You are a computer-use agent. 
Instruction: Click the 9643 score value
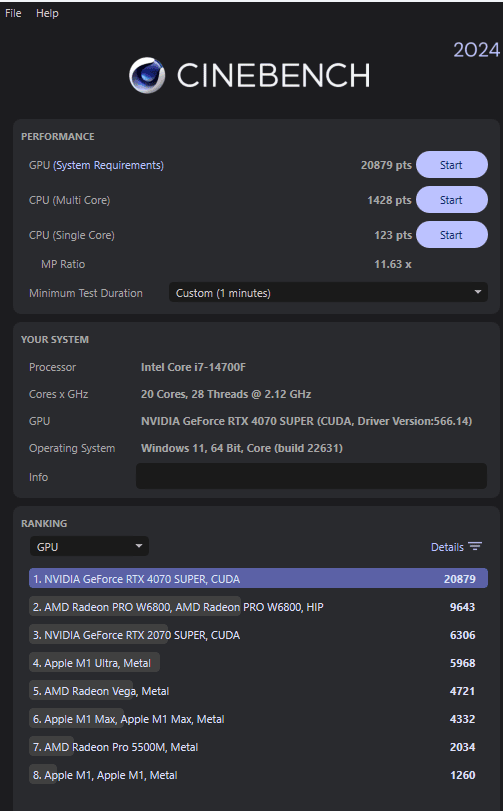pos(462,607)
